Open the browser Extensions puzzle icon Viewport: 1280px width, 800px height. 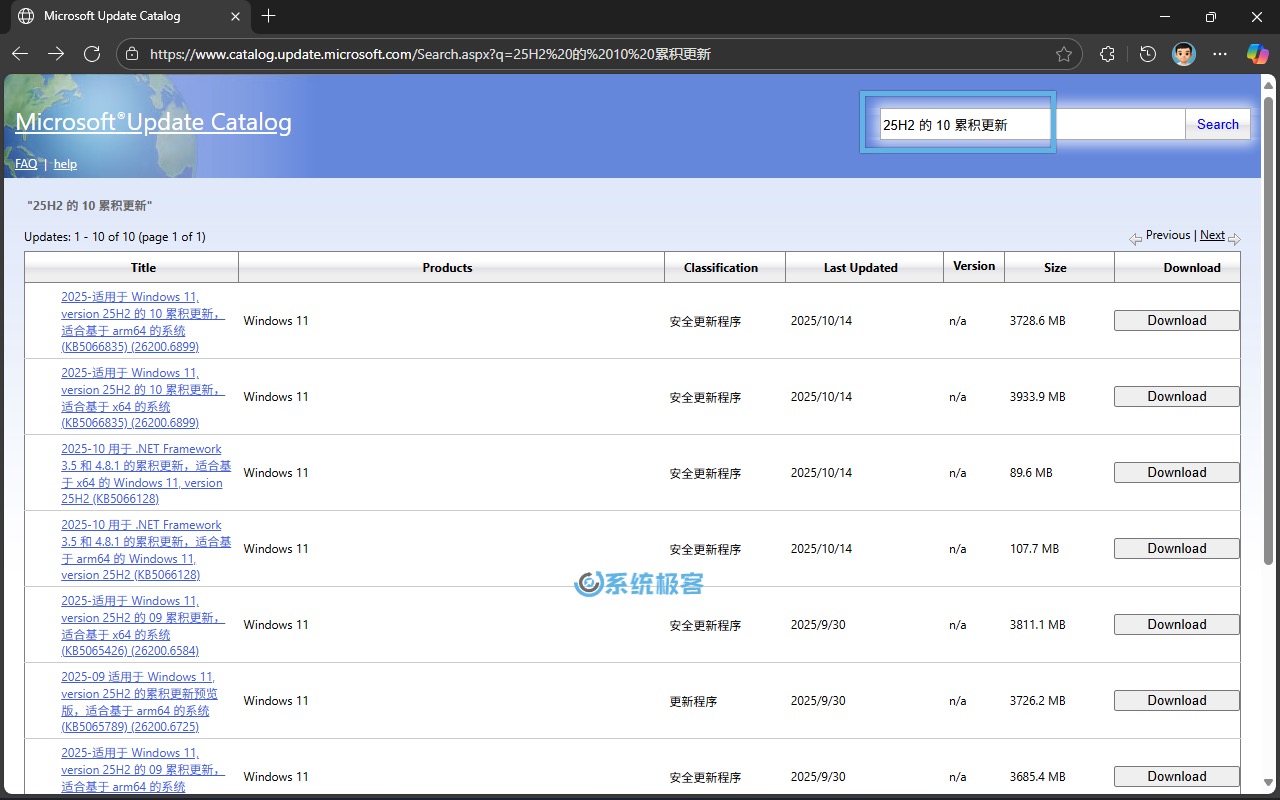tap(1107, 54)
